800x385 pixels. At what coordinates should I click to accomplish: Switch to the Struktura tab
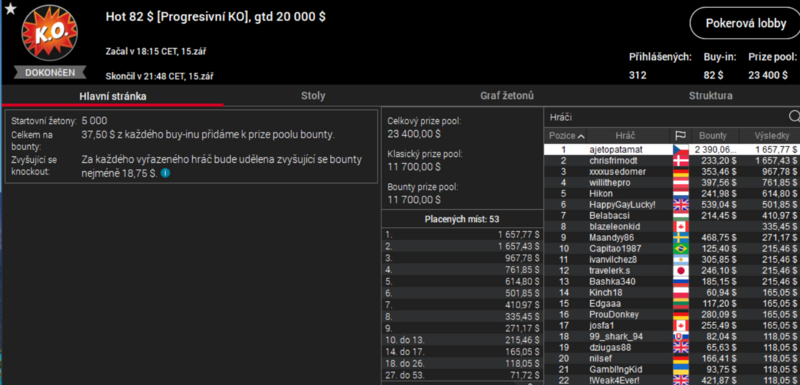tap(711, 96)
